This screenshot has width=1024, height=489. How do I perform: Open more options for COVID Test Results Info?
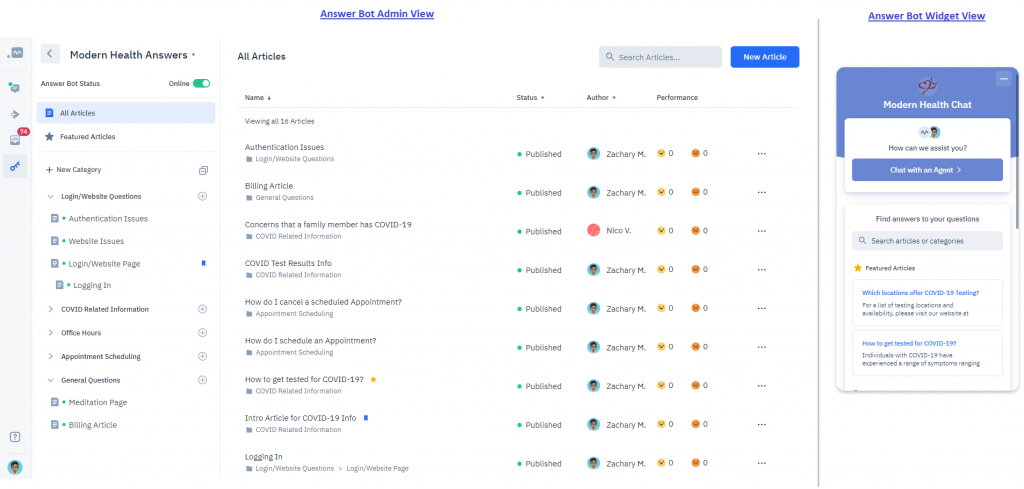click(761, 270)
